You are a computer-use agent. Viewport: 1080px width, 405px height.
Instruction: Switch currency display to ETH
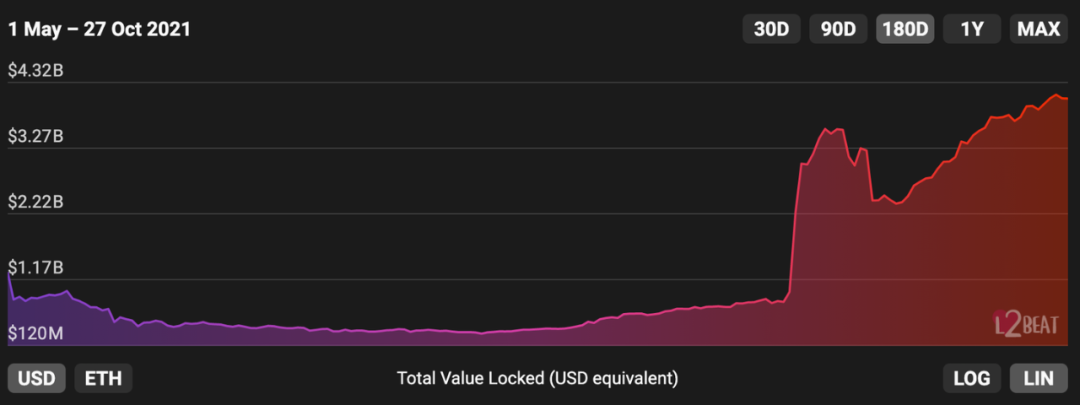coord(103,378)
